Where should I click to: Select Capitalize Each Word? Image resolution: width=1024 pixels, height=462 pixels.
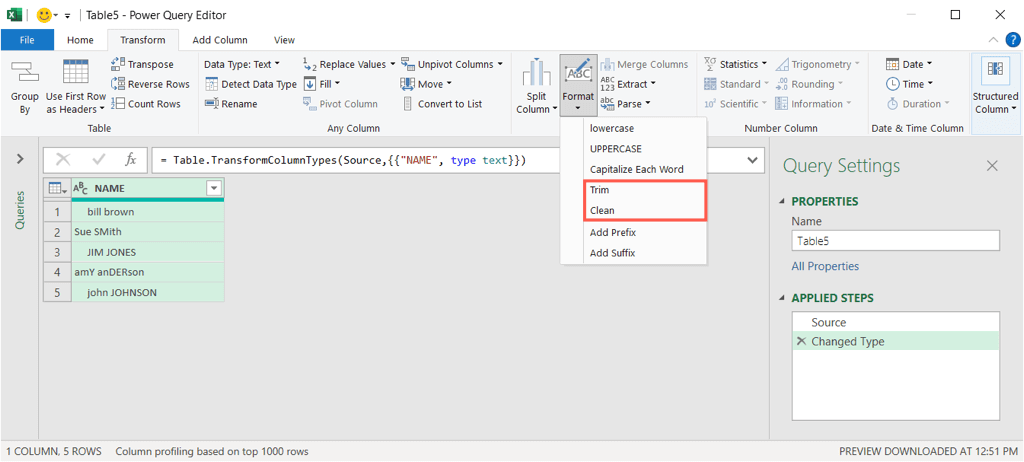click(x=637, y=169)
